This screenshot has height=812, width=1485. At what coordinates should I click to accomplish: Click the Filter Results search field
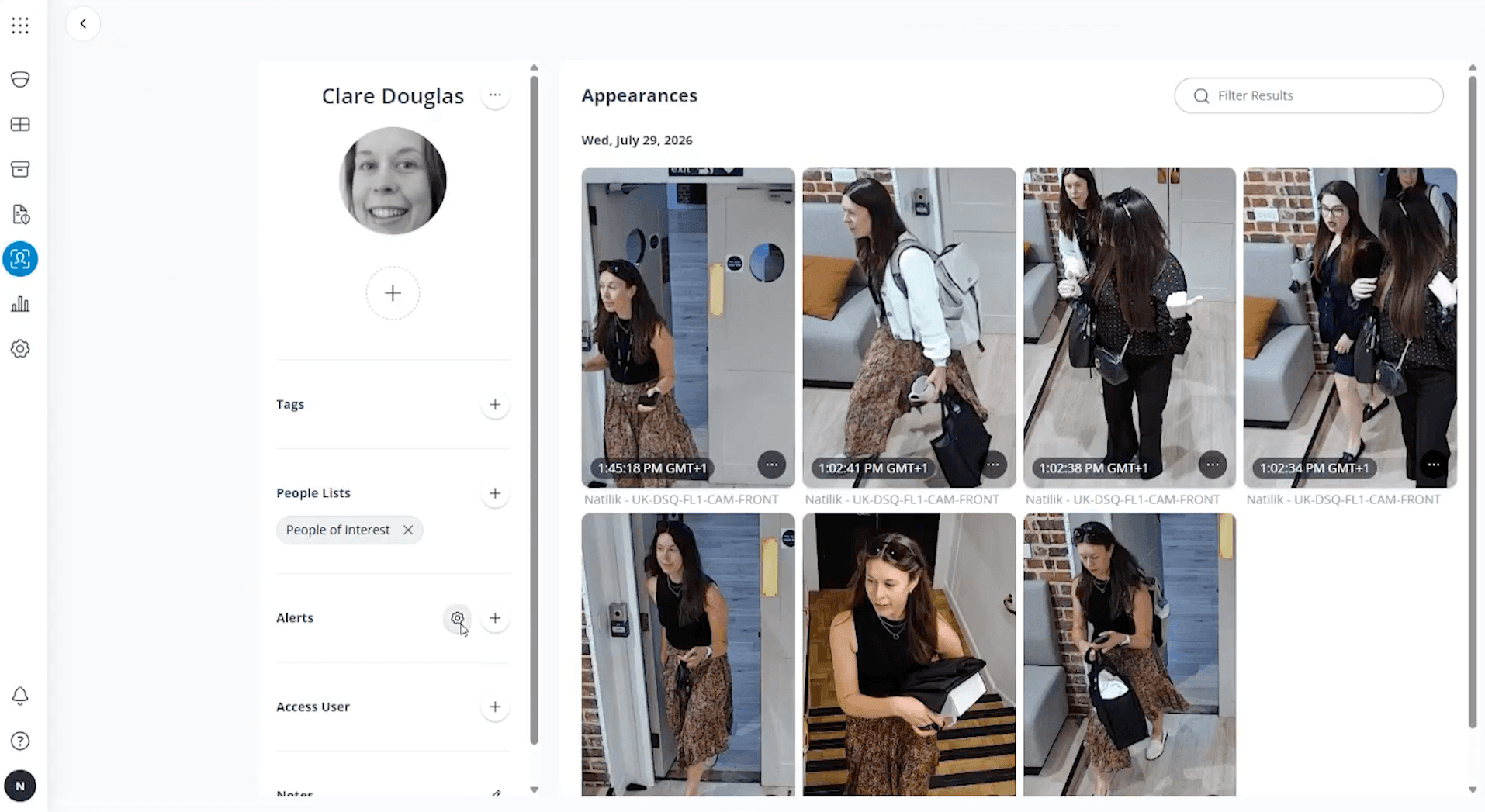click(1309, 95)
